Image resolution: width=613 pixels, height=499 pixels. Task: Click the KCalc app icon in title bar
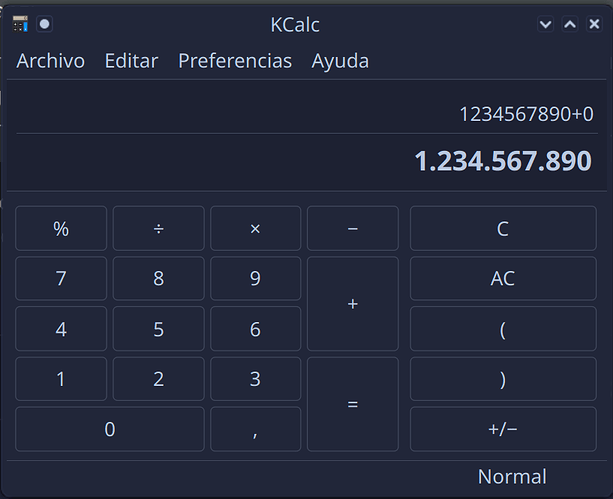click(x=20, y=23)
